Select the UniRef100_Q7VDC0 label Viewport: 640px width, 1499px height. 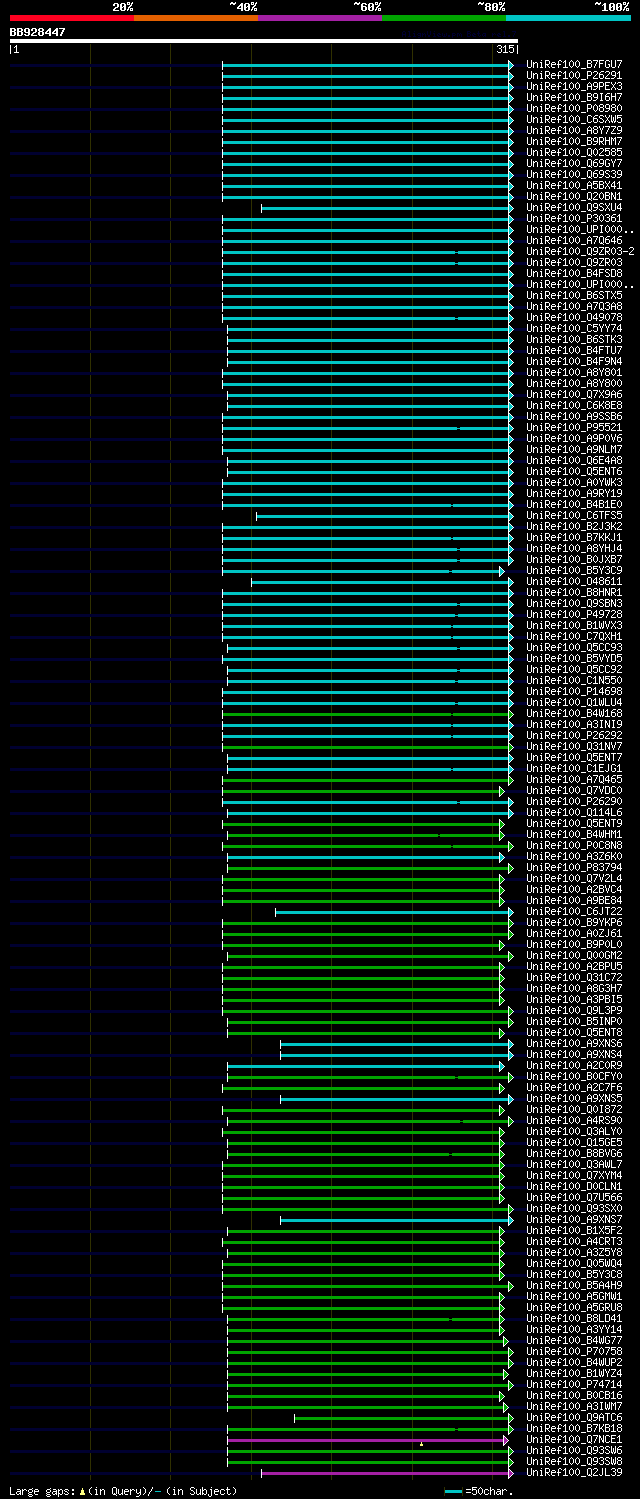[x=574, y=790]
